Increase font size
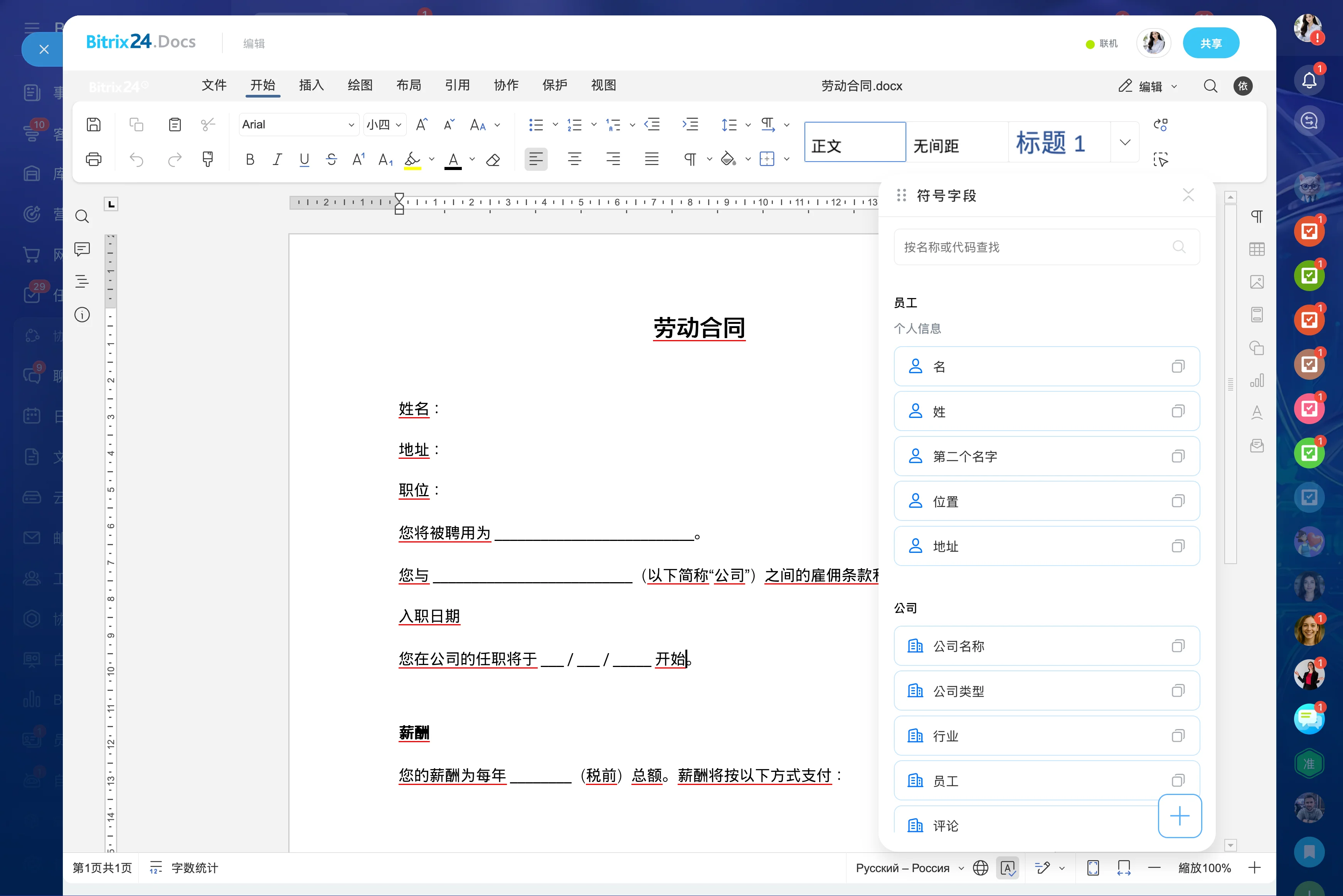 [422, 124]
